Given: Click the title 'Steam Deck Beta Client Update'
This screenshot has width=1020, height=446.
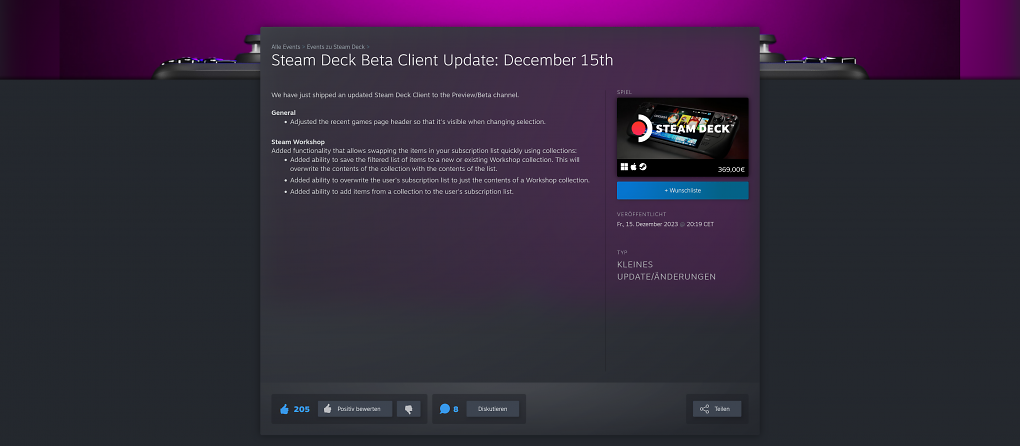Looking at the screenshot, I should (442, 60).
